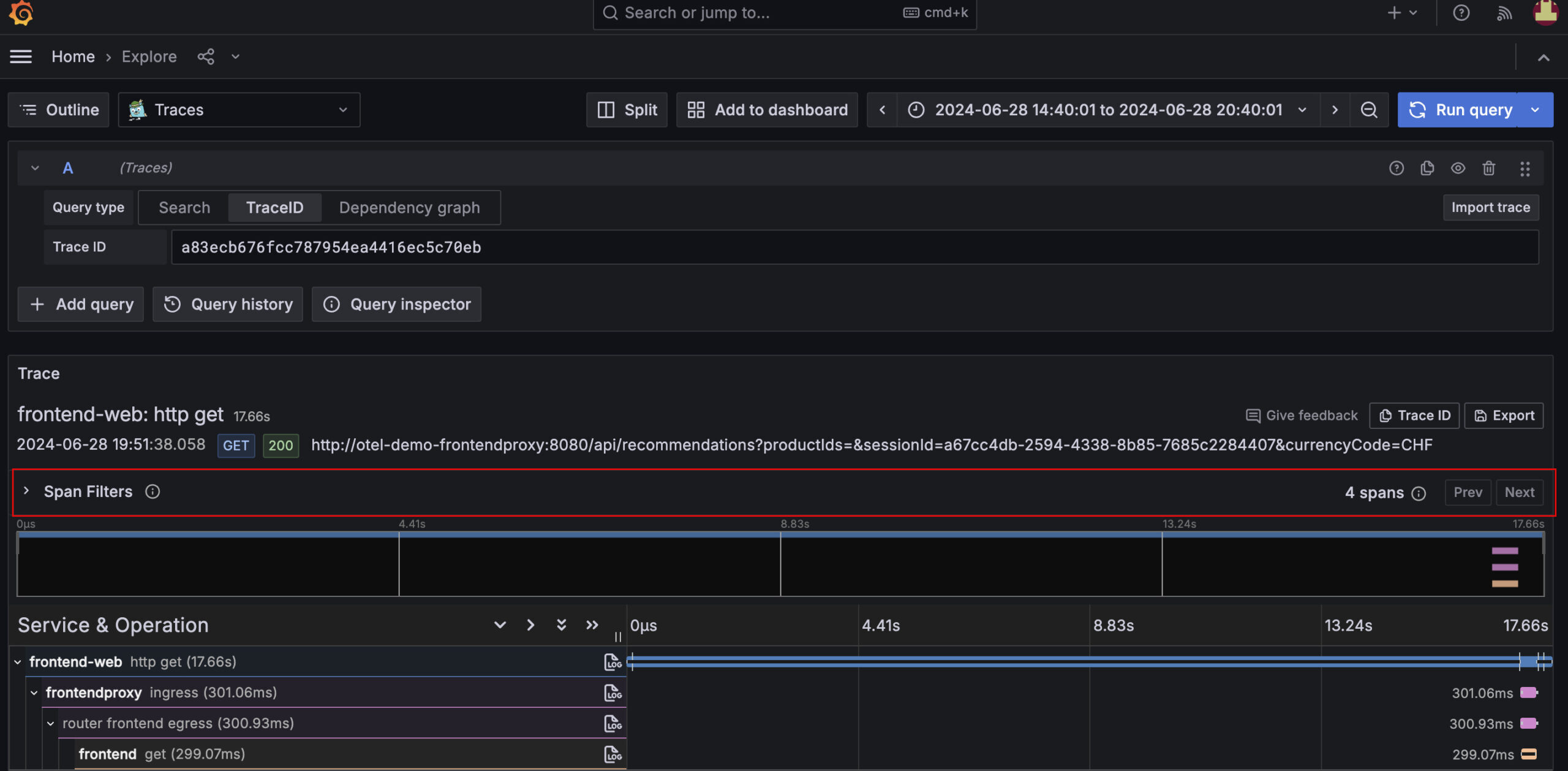The image size is (1568, 771).
Task: Zoom out the time range
Action: [1369, 110]
